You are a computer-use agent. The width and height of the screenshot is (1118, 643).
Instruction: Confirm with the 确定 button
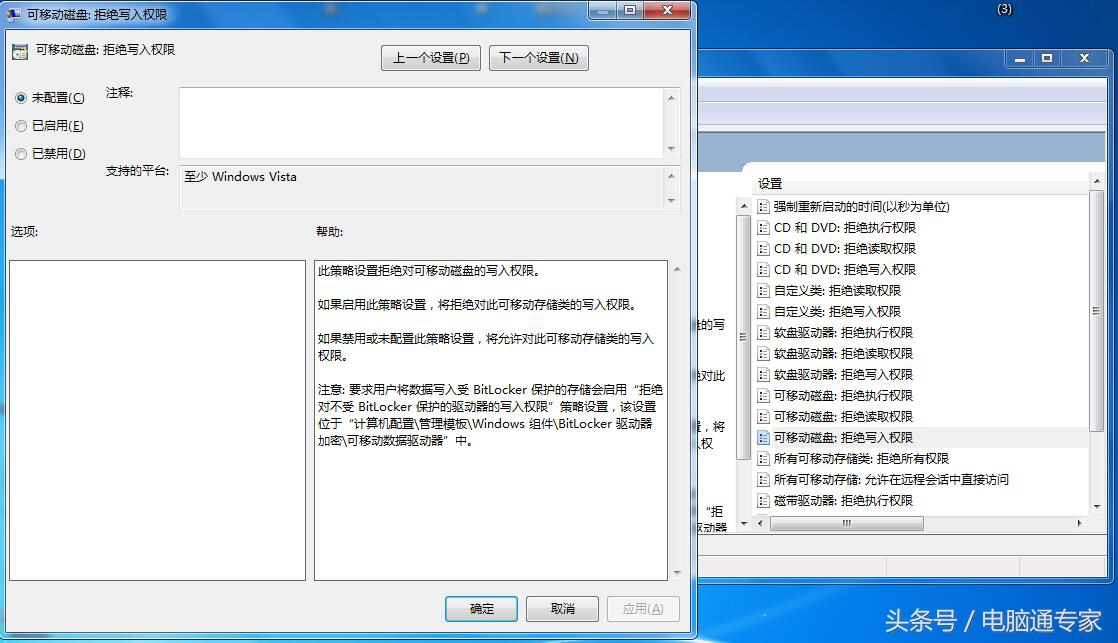tap(481, 609)
